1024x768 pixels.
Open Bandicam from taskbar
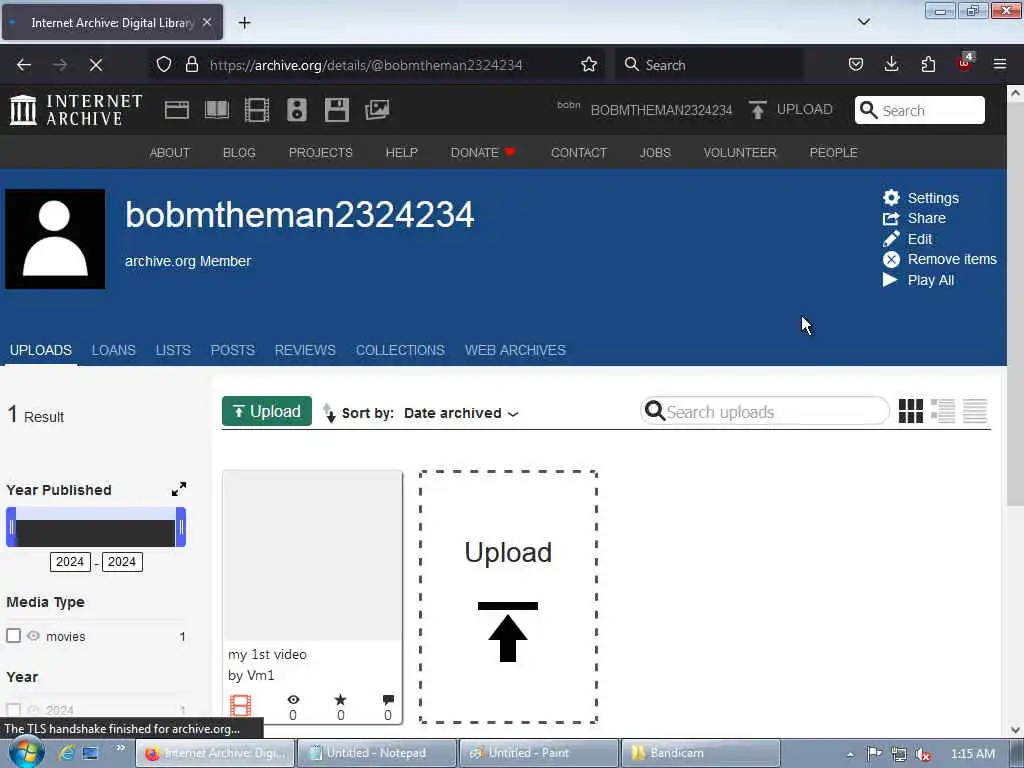pyautogui.click(x=701, y=753)
